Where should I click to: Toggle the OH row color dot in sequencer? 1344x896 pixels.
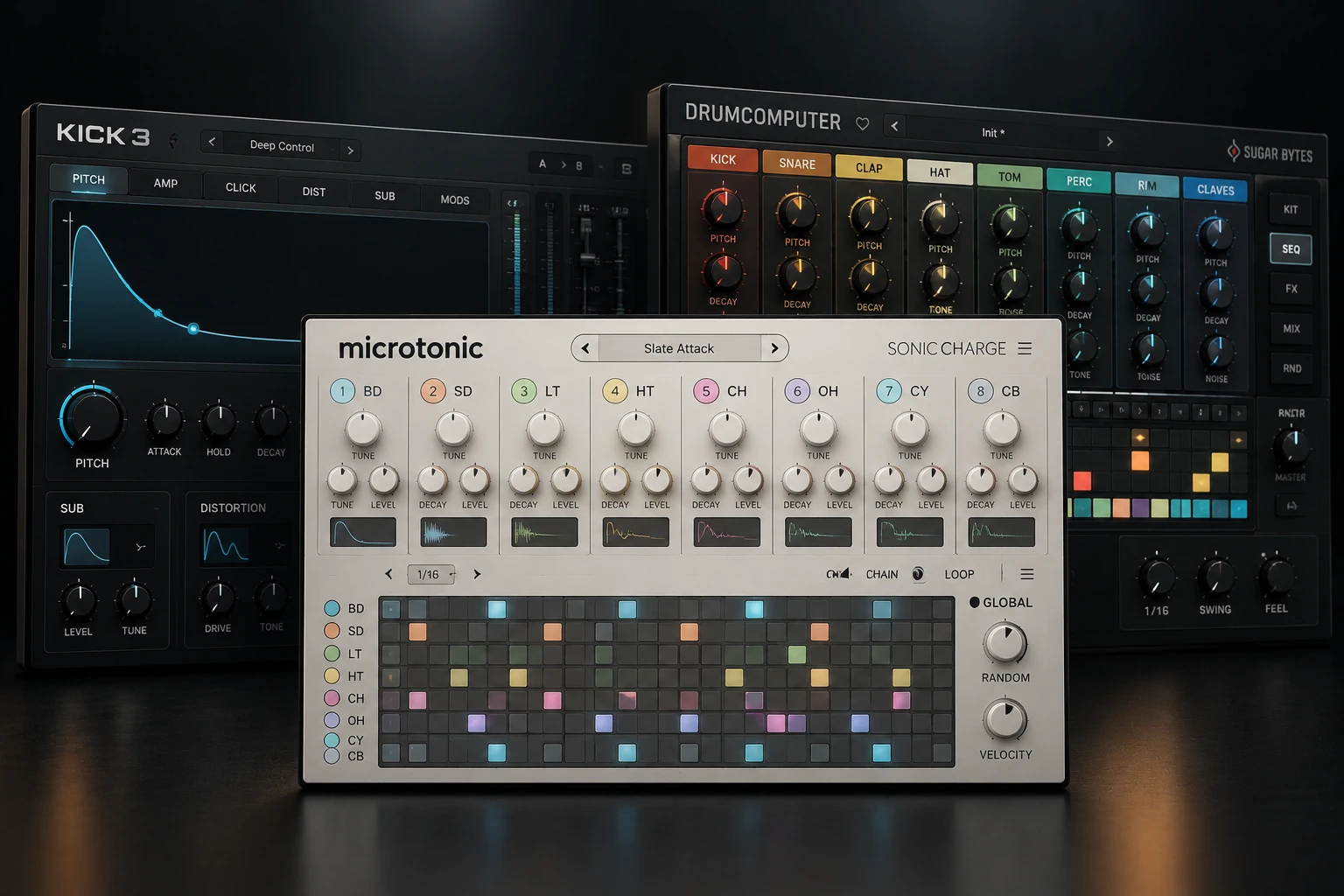click(332, 720)
